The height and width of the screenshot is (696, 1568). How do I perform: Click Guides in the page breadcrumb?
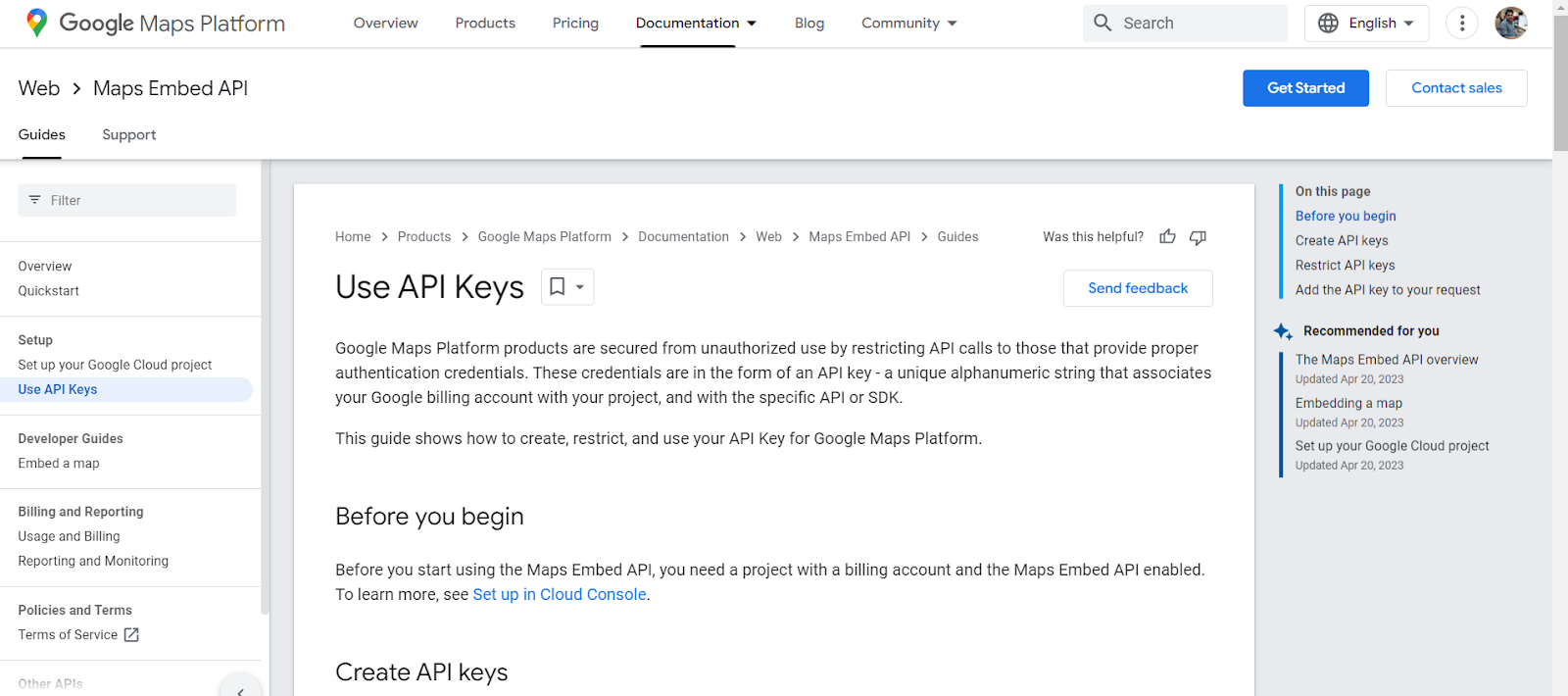957,236
